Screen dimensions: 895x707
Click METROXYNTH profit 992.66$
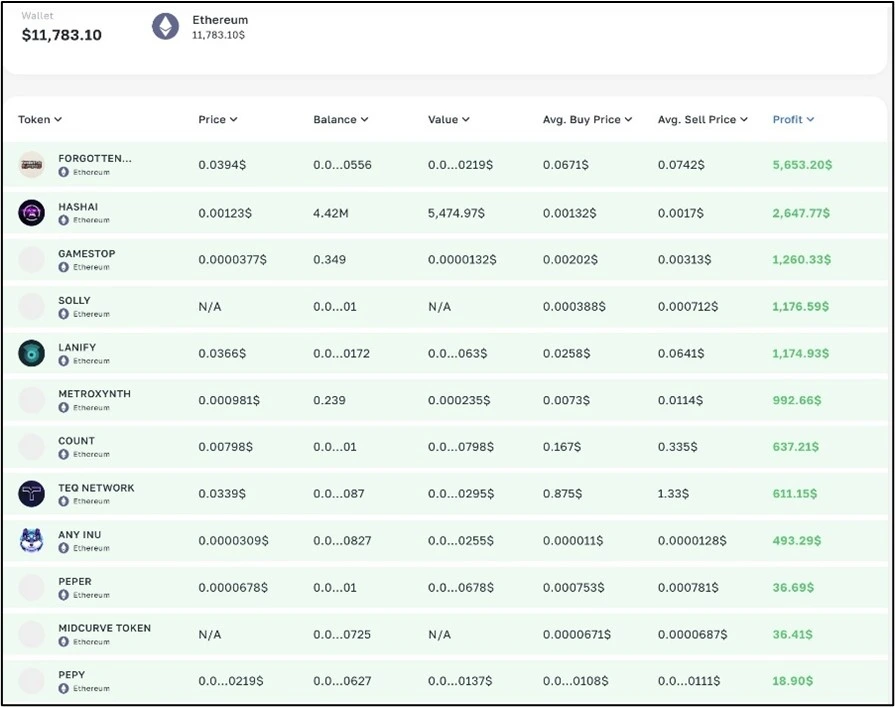[797, 400]
